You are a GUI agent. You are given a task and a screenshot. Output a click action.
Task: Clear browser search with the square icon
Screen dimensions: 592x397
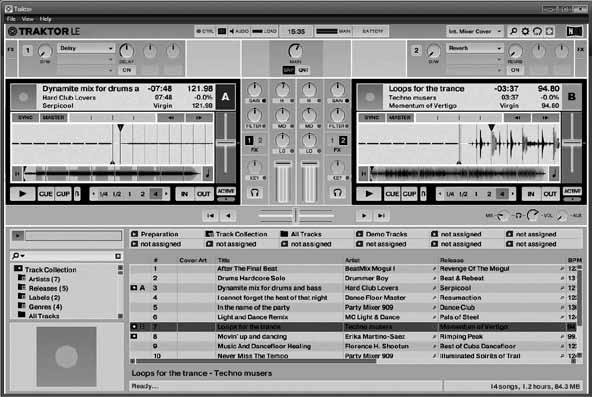click(118, 256)
